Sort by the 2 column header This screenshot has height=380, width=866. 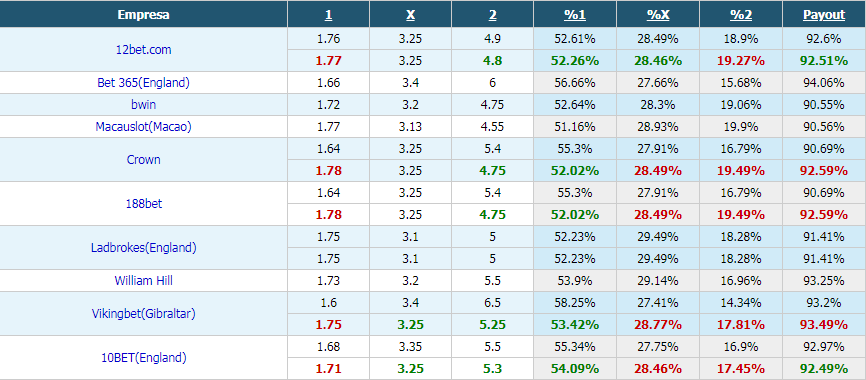(x=493, y=15)
